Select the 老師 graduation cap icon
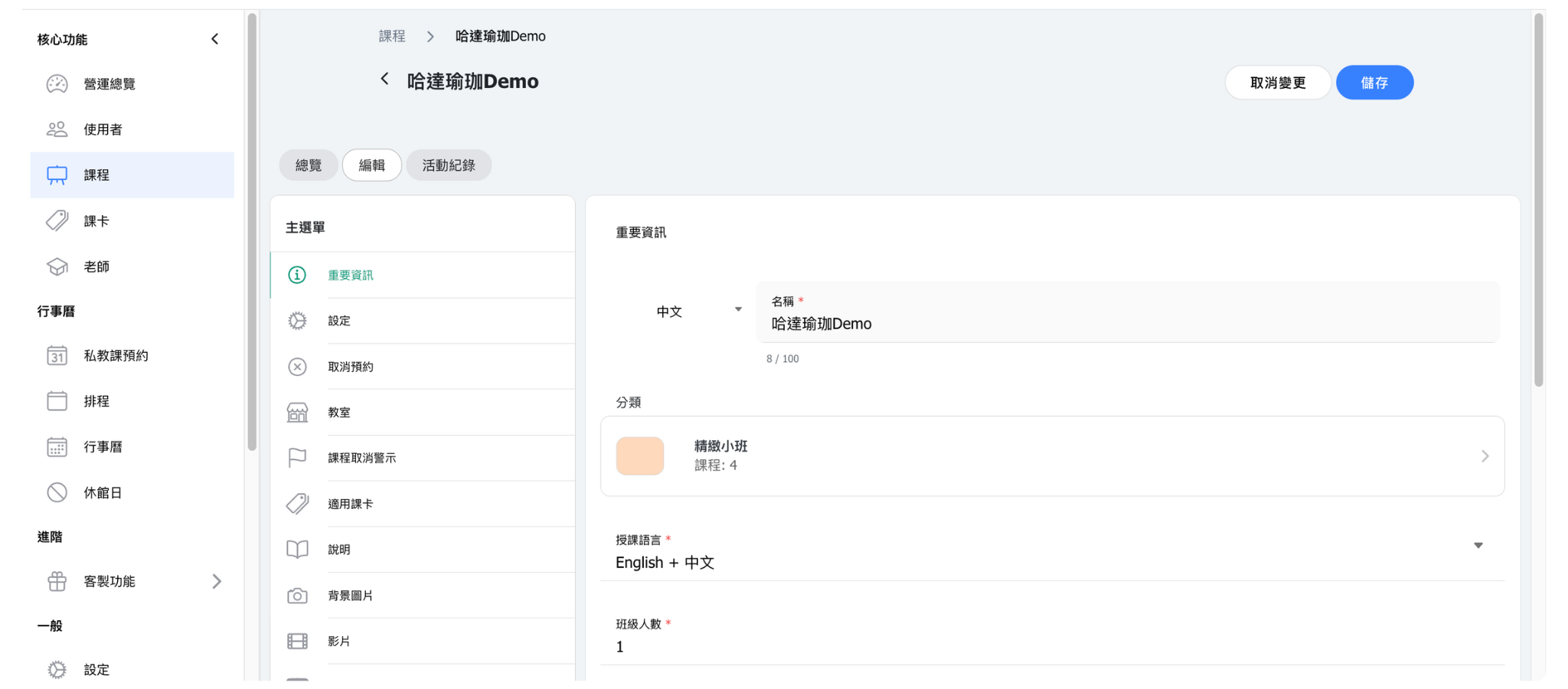Image resolution: width=1568 pixels, height=689 pixels. pyautogui.click(x=57, y=266)
